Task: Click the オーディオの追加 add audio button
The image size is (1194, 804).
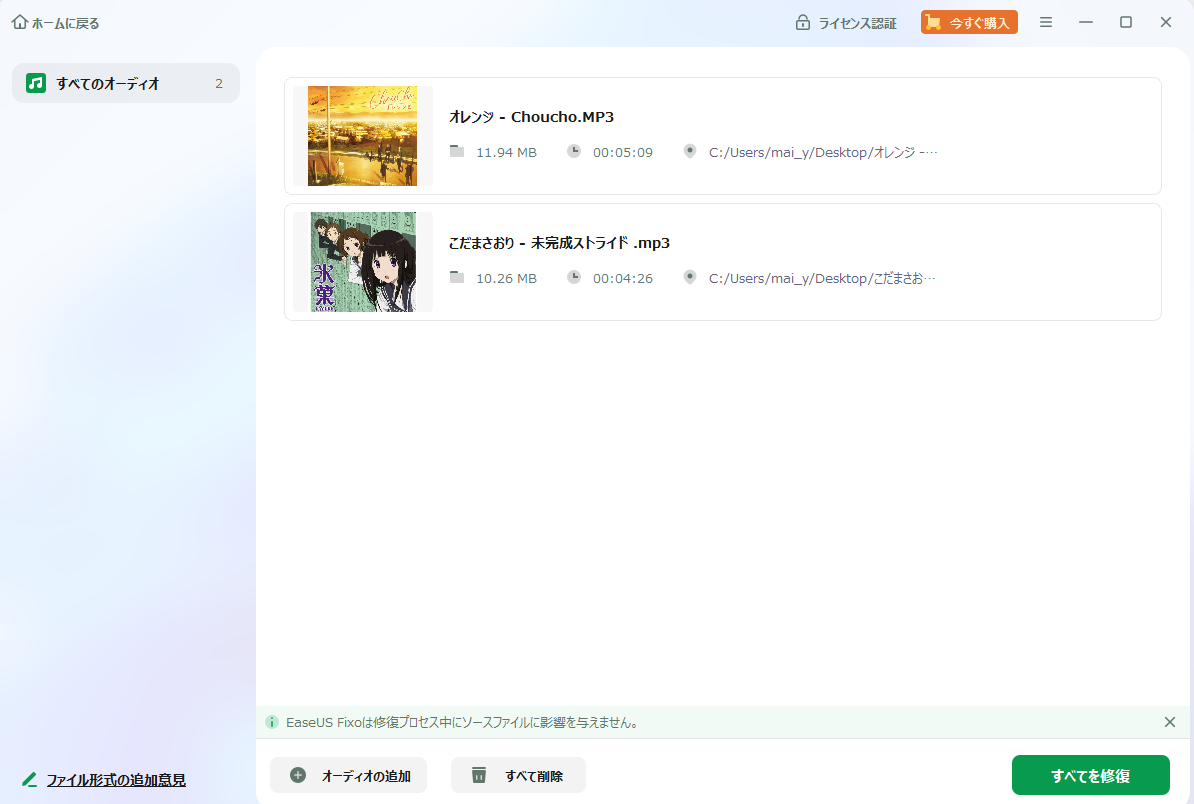Action: [348, 775]
